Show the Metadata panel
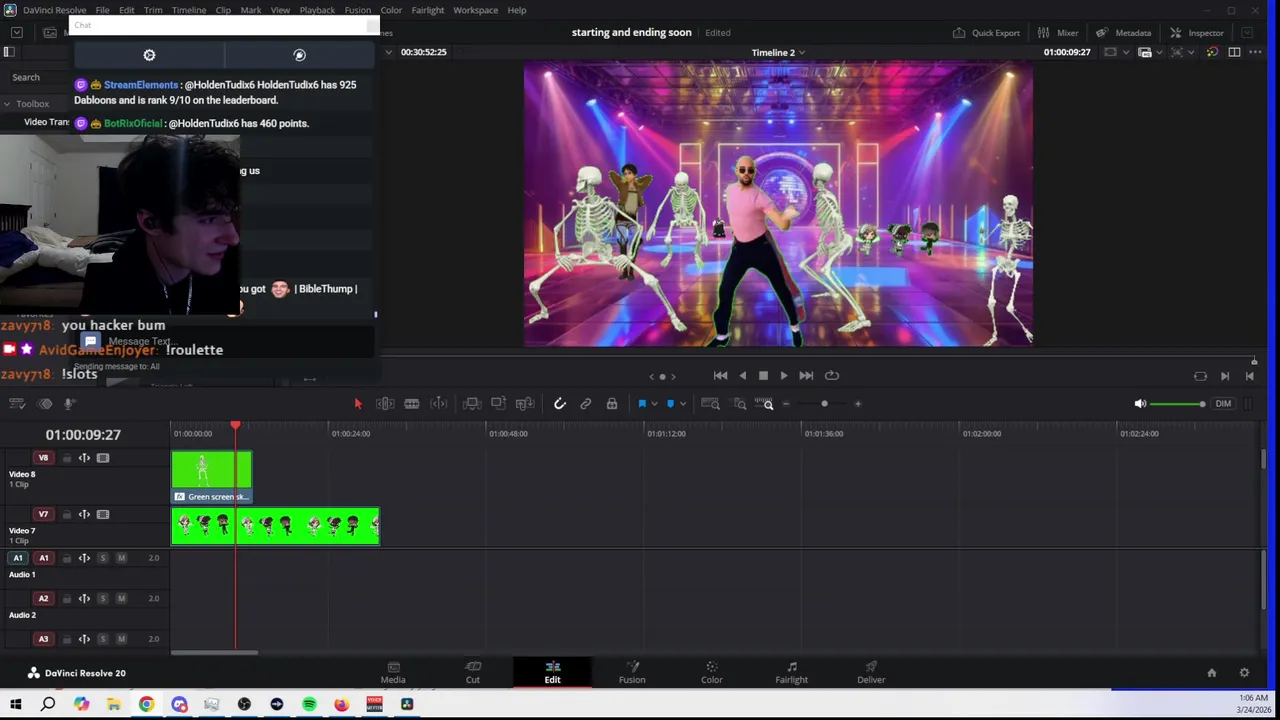 [x=1123, y=33]
